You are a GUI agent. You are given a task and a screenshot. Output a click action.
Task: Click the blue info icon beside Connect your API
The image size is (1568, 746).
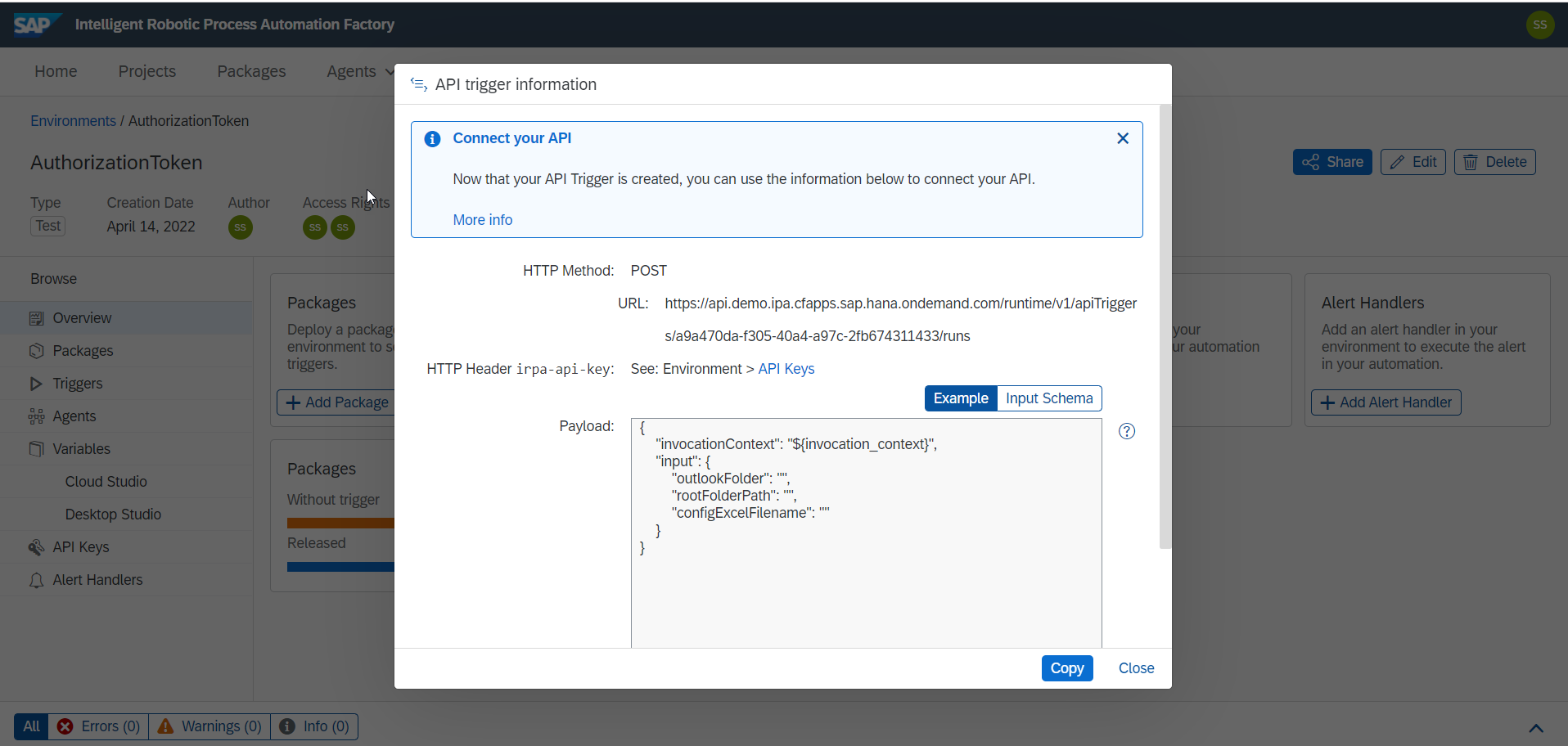tap(432, 139)
